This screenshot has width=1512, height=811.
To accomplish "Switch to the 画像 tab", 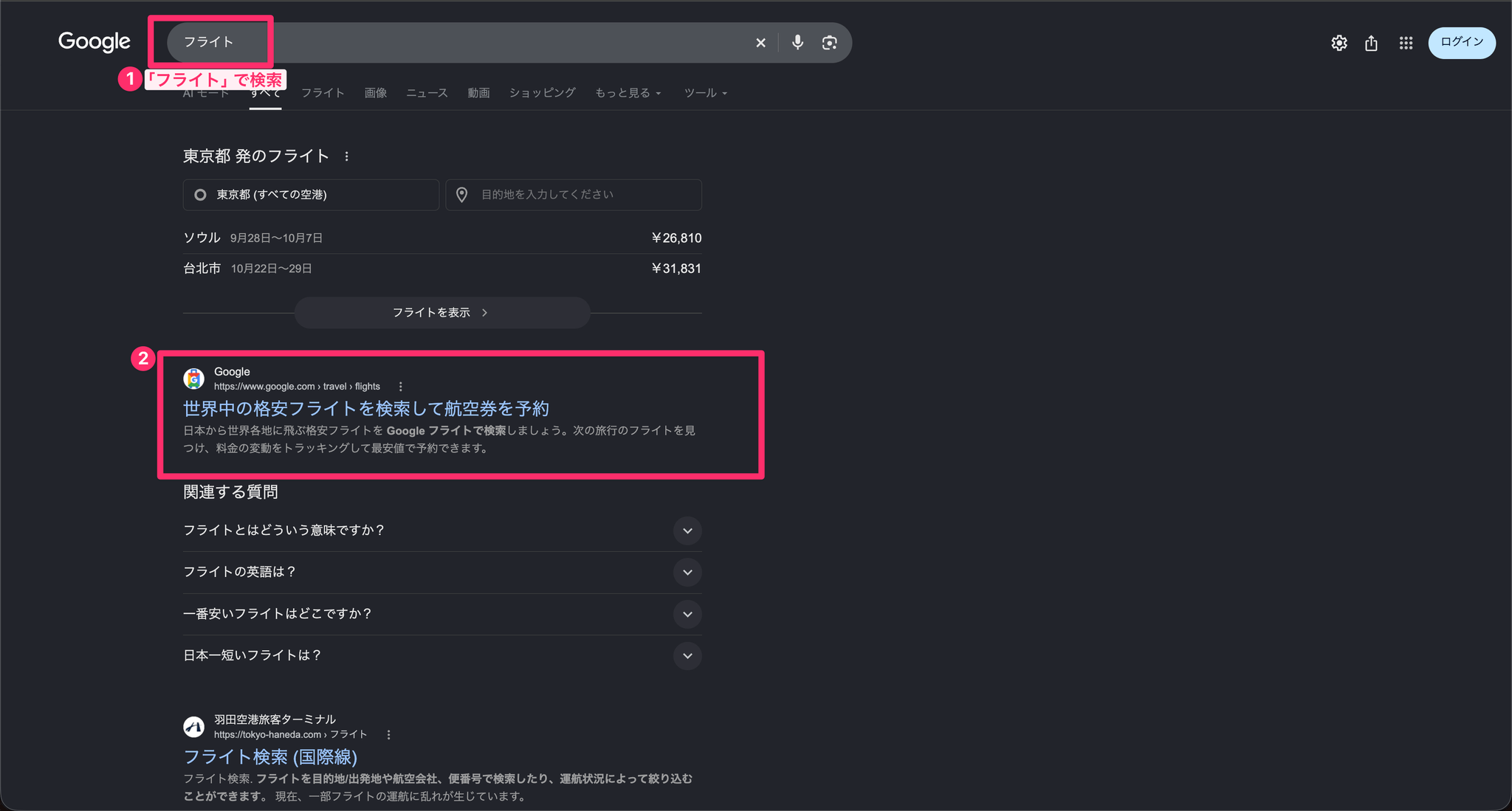I will 376,93.
